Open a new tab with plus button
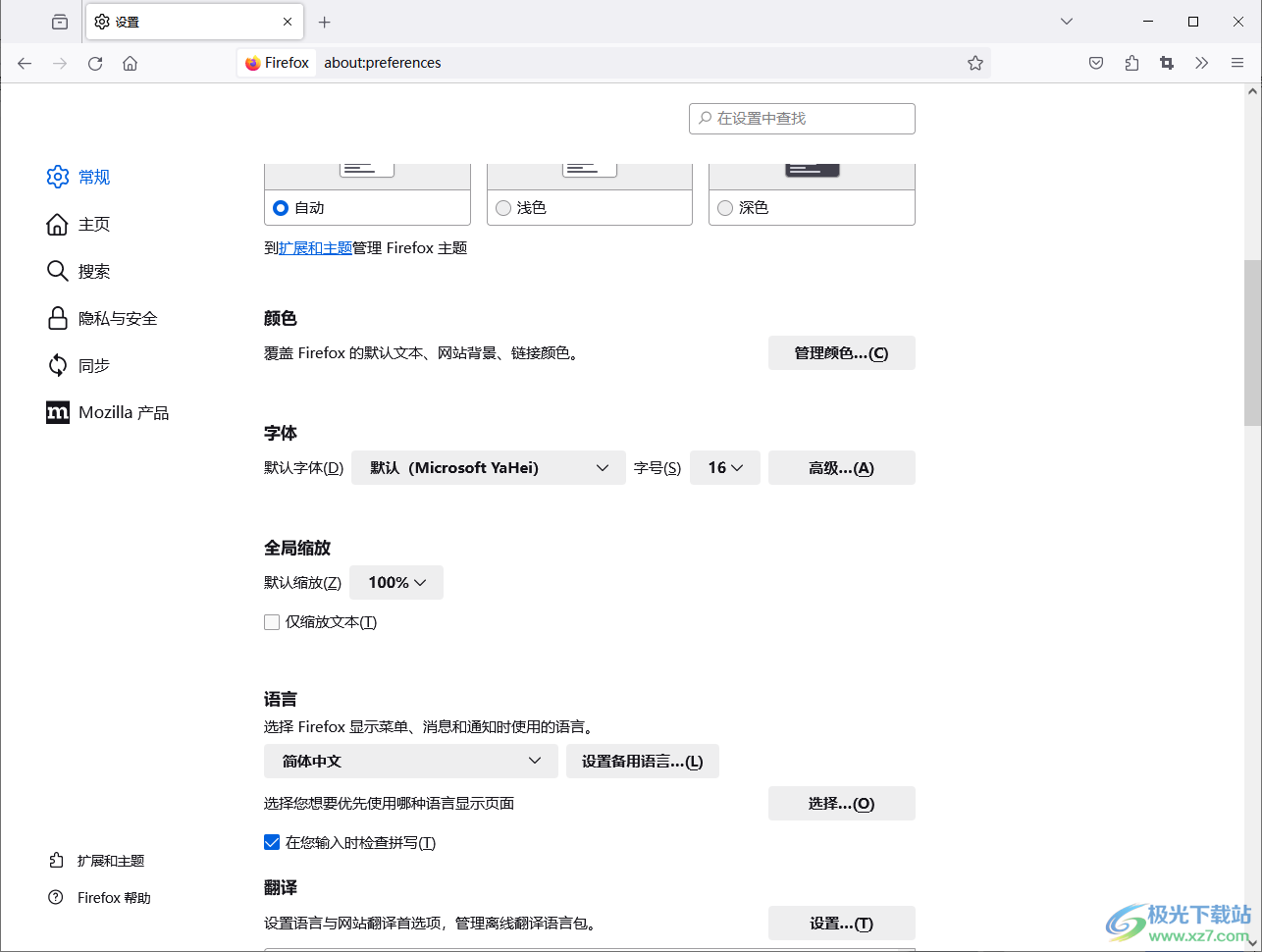The height and width of the screenshot is (952, 1262). [x=325, y=22]
